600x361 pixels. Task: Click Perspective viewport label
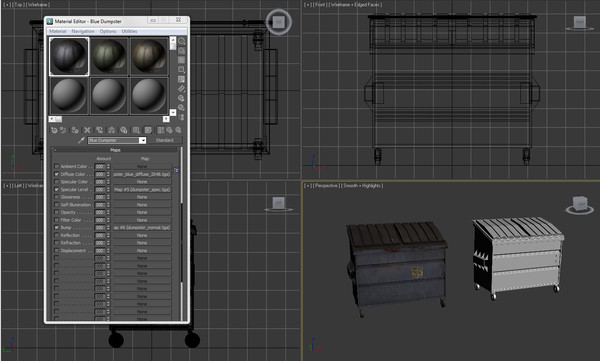[x=326, y=186]
